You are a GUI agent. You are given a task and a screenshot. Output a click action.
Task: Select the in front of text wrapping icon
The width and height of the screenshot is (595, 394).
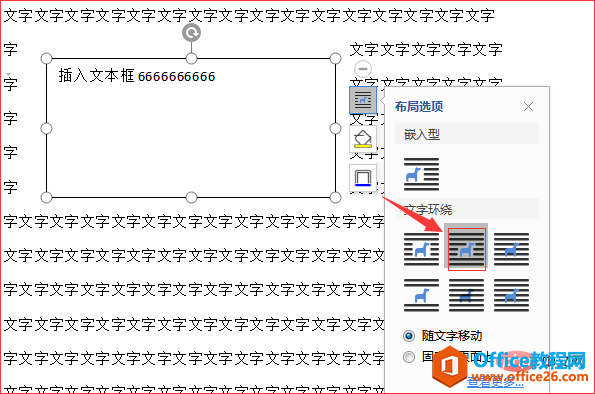point(511,295)
